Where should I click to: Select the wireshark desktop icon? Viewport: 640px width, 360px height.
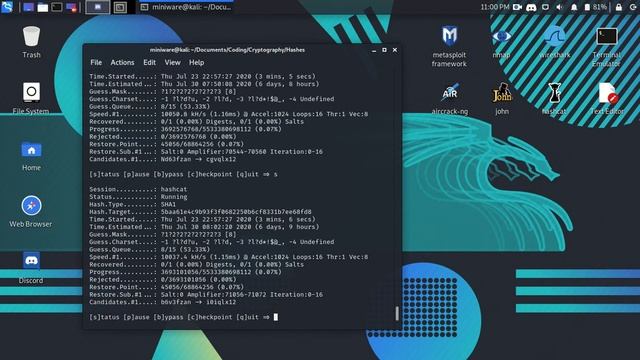(x=554, y=42)
